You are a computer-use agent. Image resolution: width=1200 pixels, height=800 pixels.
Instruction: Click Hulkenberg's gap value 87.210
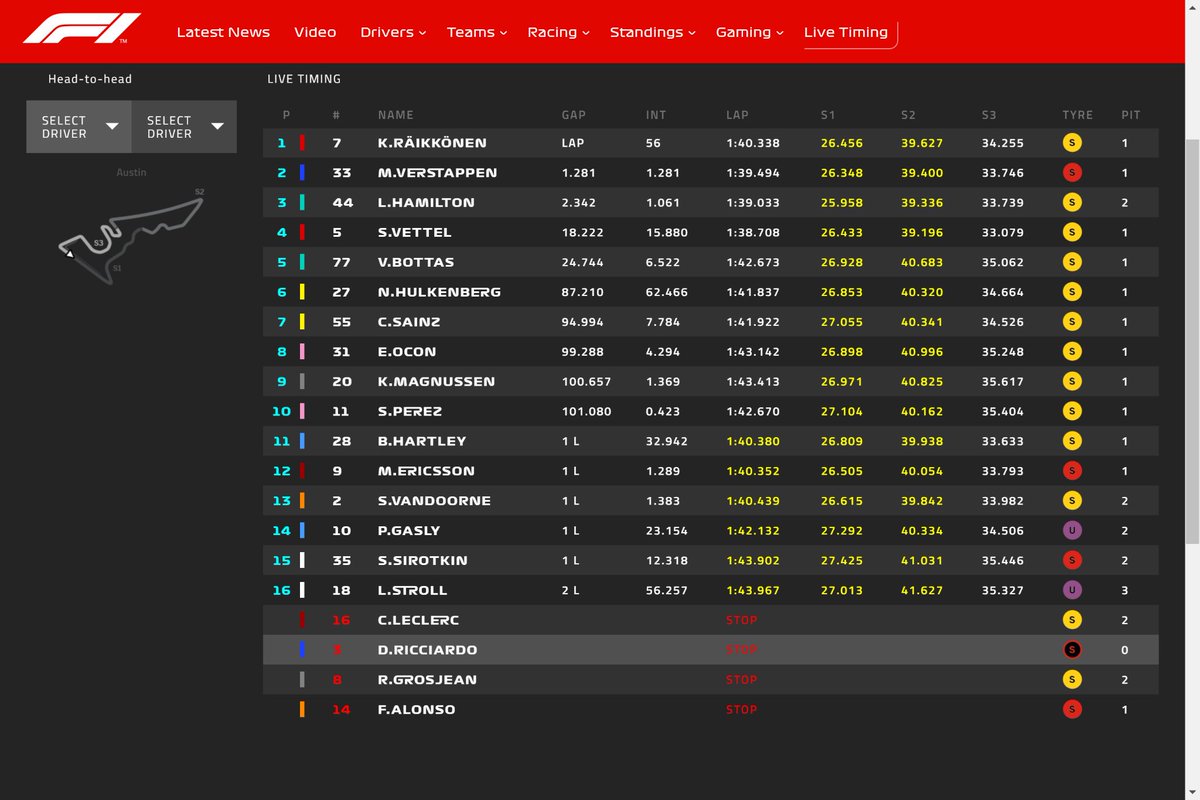pos(583,292)
